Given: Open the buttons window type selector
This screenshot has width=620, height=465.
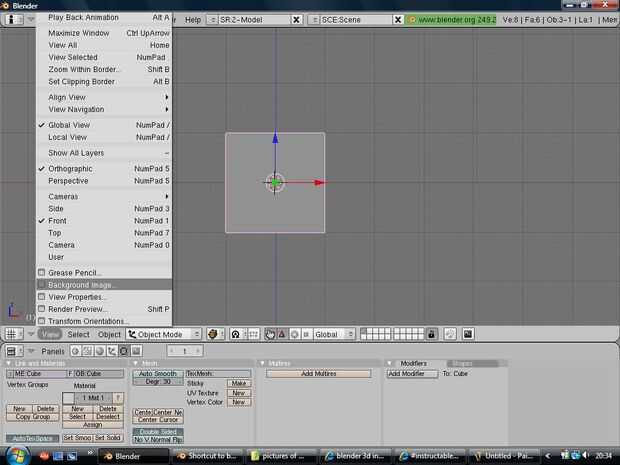Looking at the screenshot, I should [x=14, y=351].
